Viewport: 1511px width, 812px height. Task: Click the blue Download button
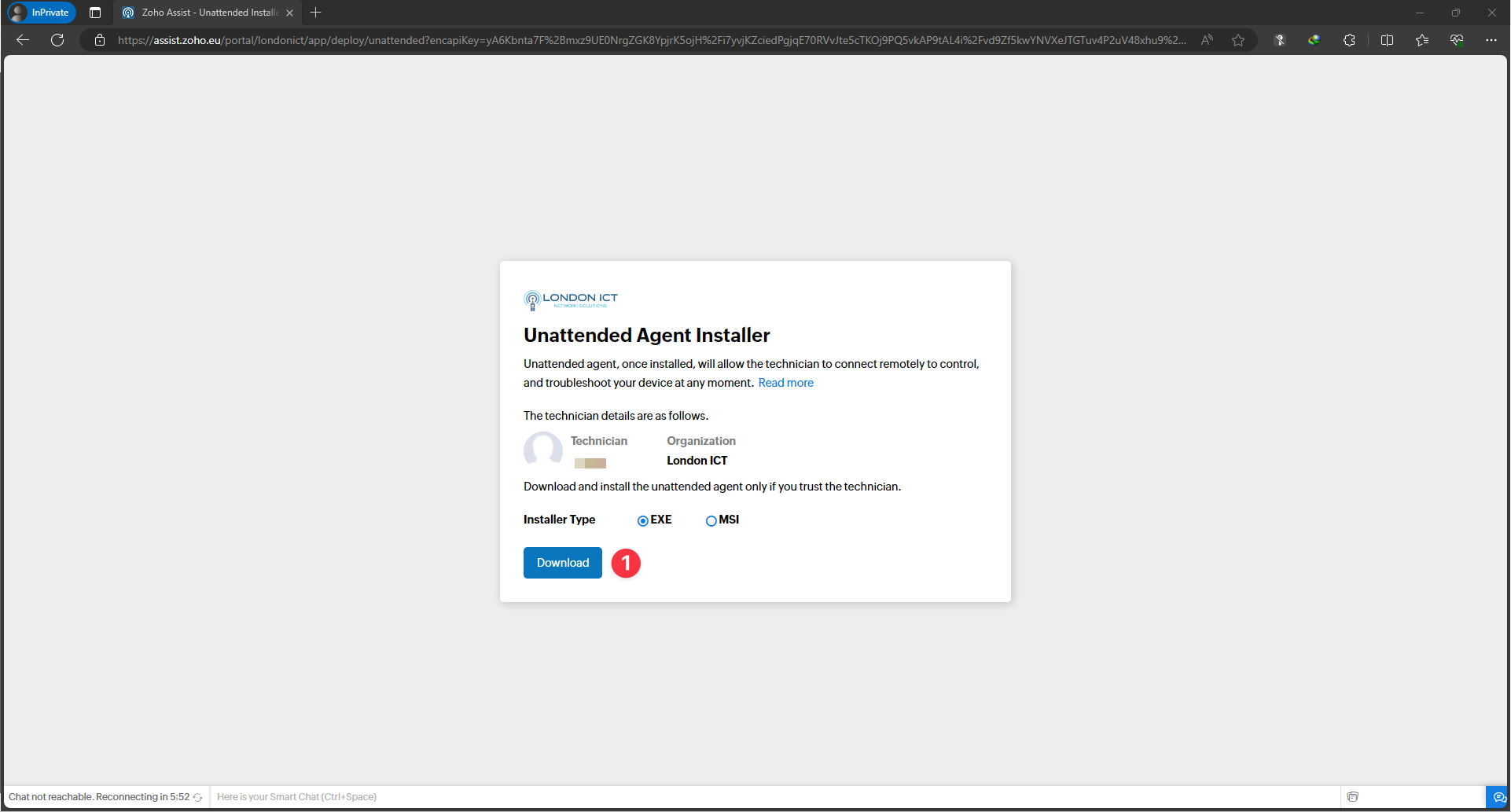(x=562, y=563)
